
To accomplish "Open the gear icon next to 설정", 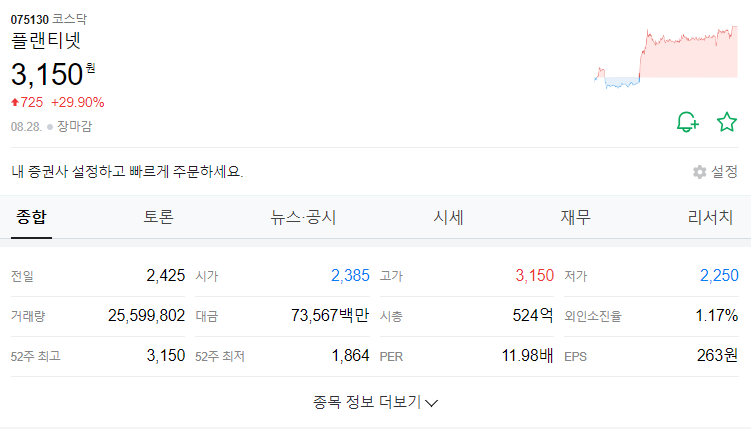I will coord(699,172).
